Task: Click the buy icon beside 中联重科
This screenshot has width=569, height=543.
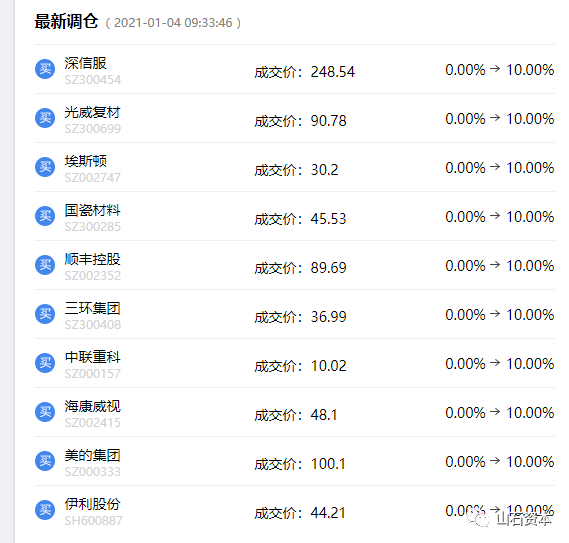Action: coord(45,363)
